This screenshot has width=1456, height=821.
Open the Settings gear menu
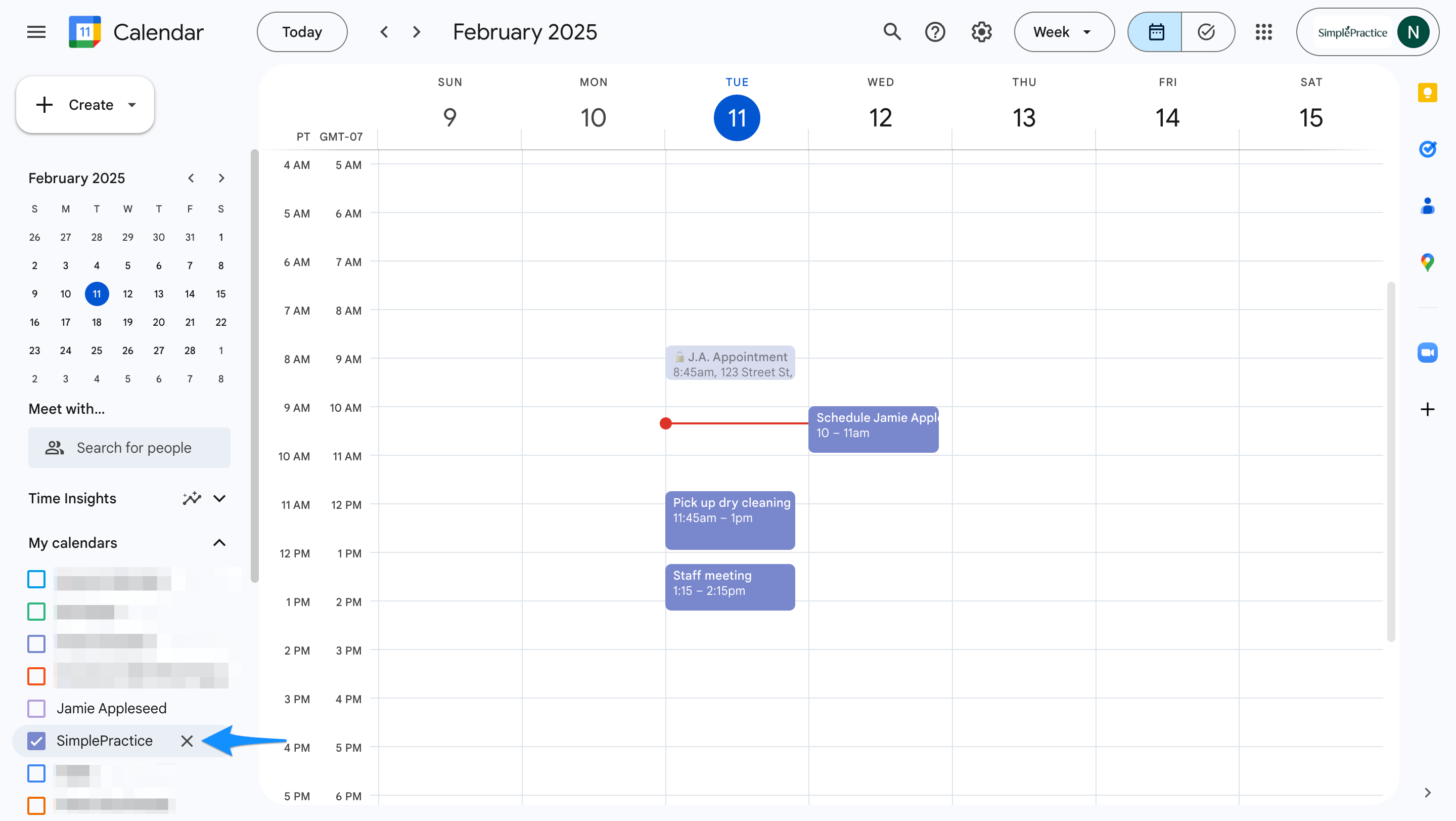pos(982,32)
